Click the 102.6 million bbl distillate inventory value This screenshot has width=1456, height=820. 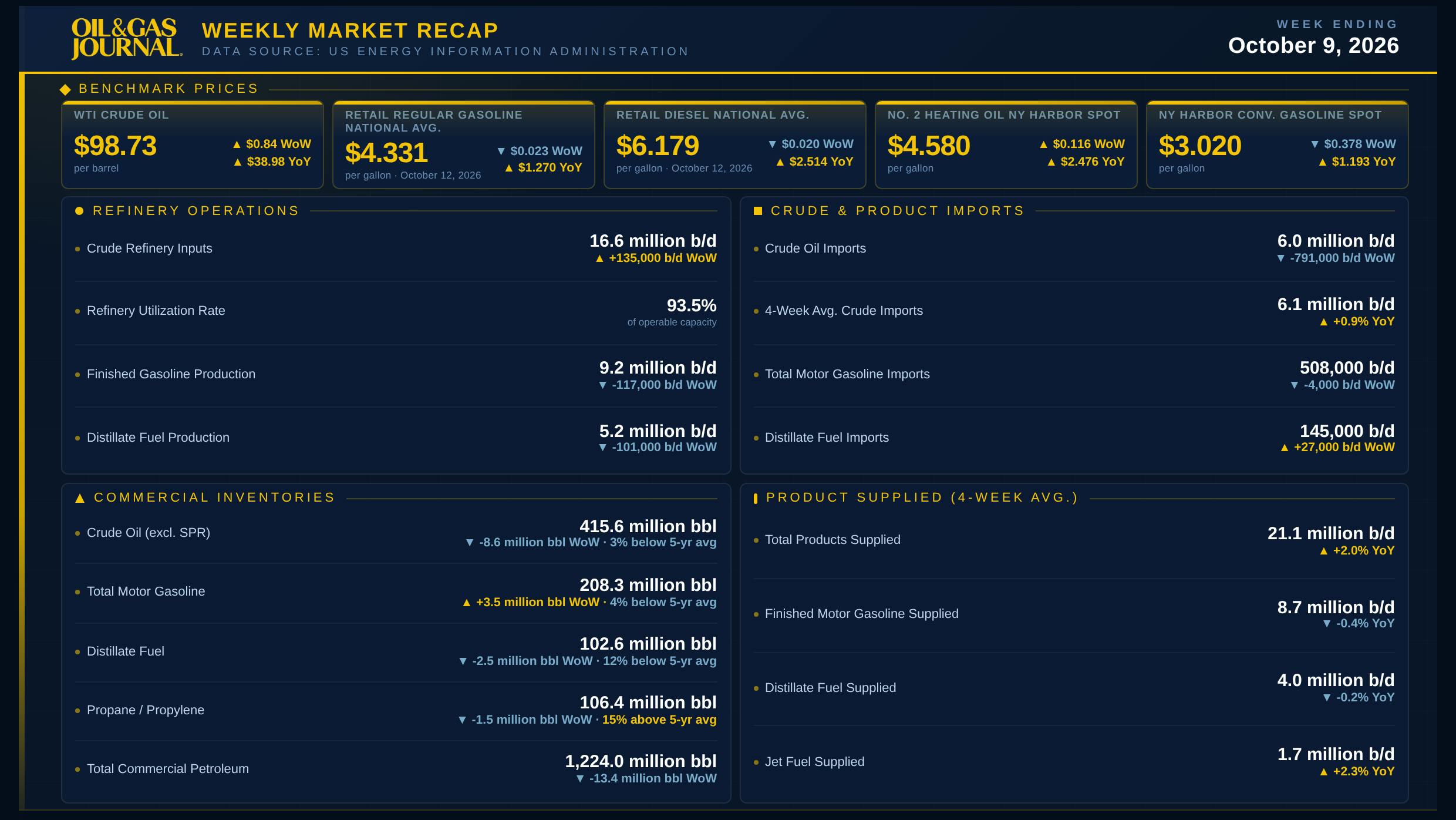[x=648, y=644]
